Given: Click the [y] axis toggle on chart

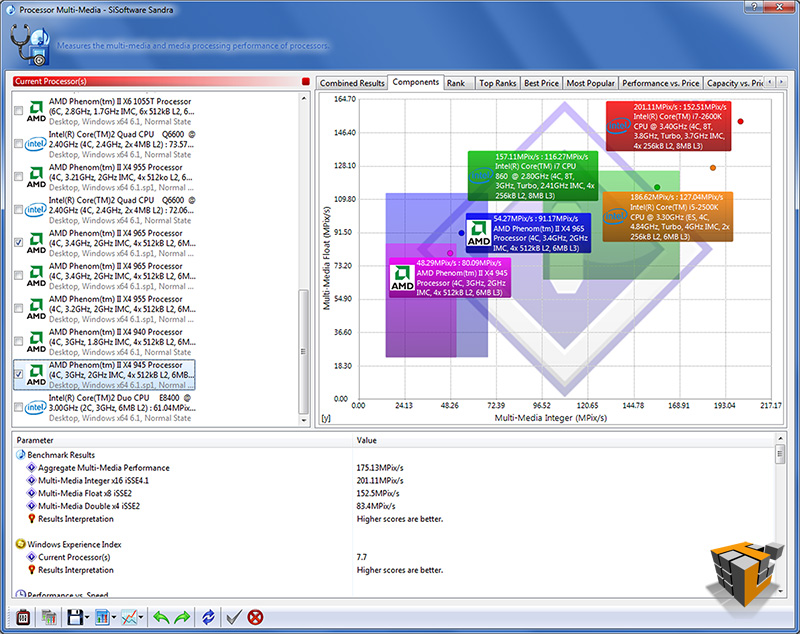Looking at the screenshot, I should pos(326,418).
